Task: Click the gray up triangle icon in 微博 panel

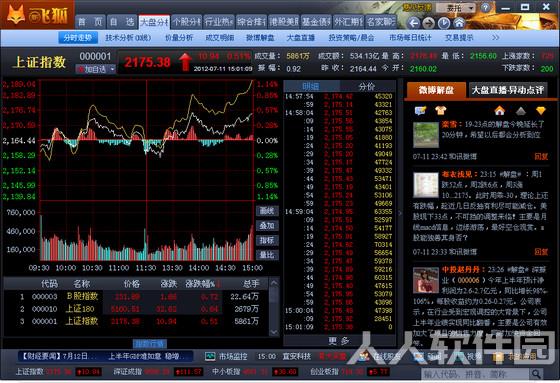Action: (x=521, y=111)
